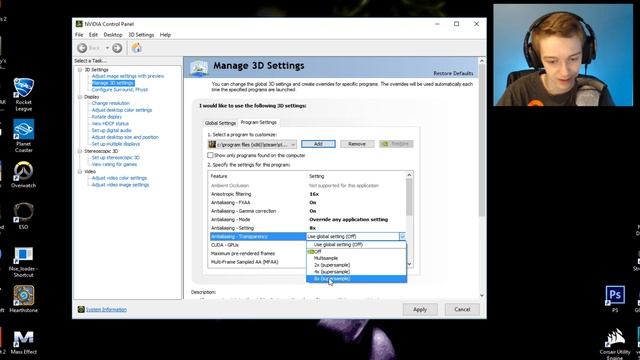The height and width of the screenshot is (360, 640).
Task: Click the Remove button
Action: [357, 144]
